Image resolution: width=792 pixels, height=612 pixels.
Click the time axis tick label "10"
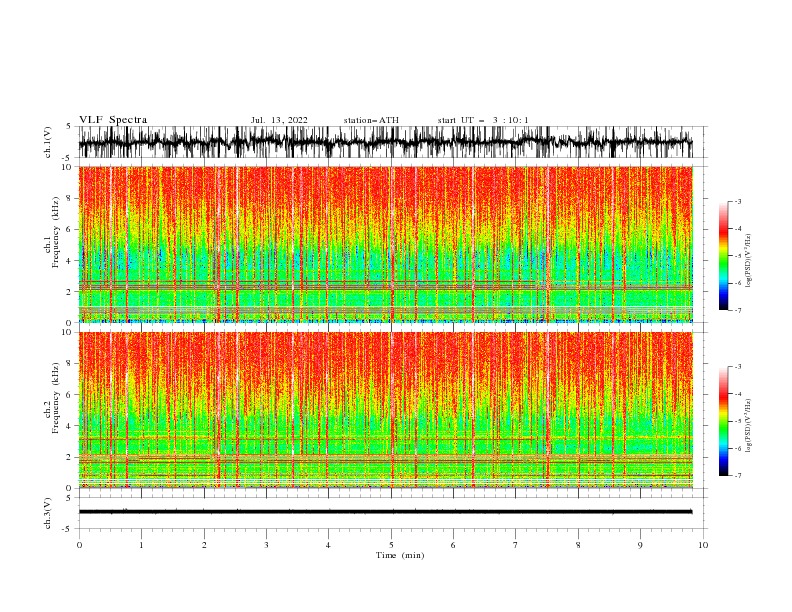click(x=703, y=545)
